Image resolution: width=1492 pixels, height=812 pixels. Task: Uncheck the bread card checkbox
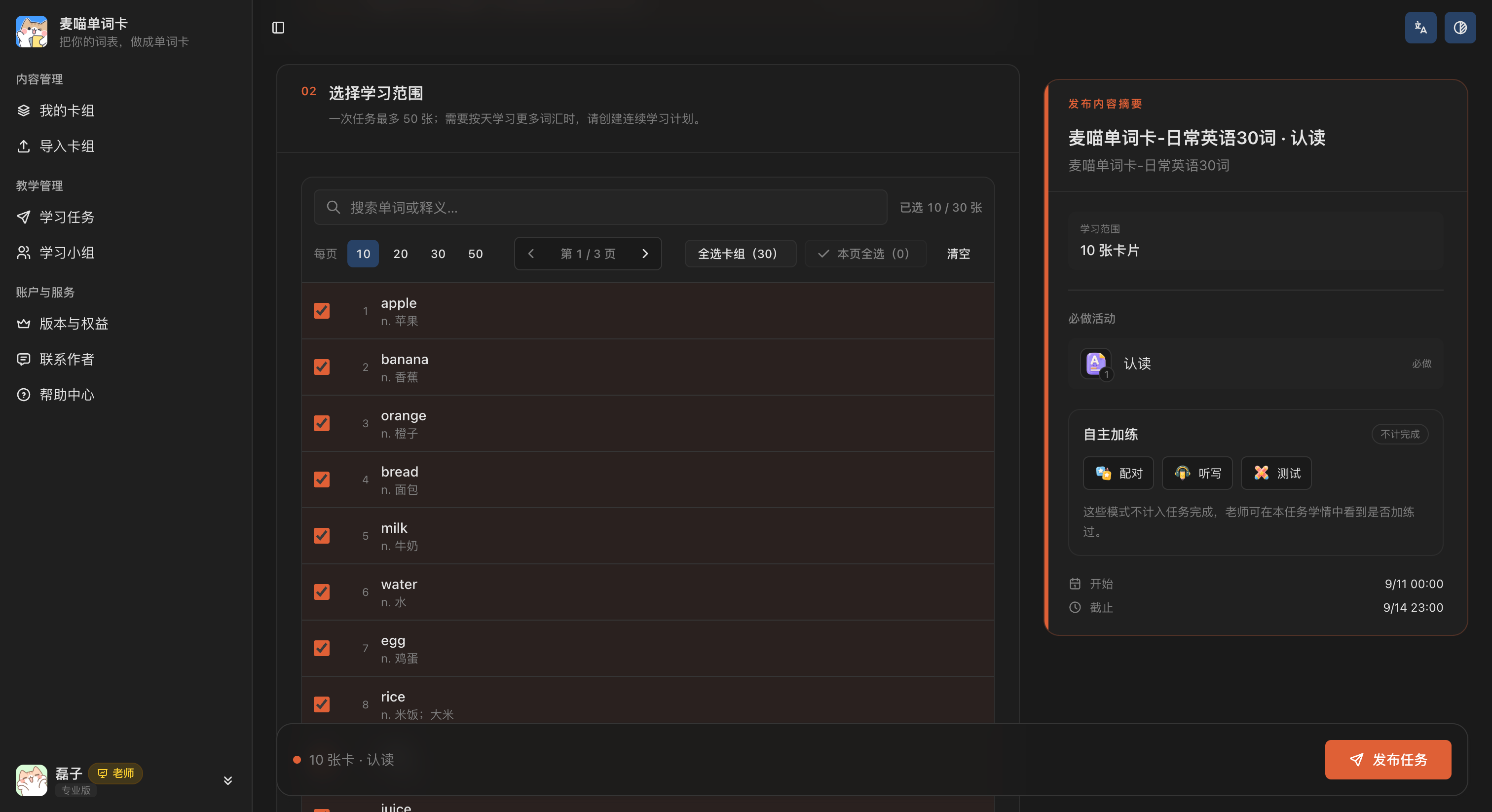click(x=322, y=480)
